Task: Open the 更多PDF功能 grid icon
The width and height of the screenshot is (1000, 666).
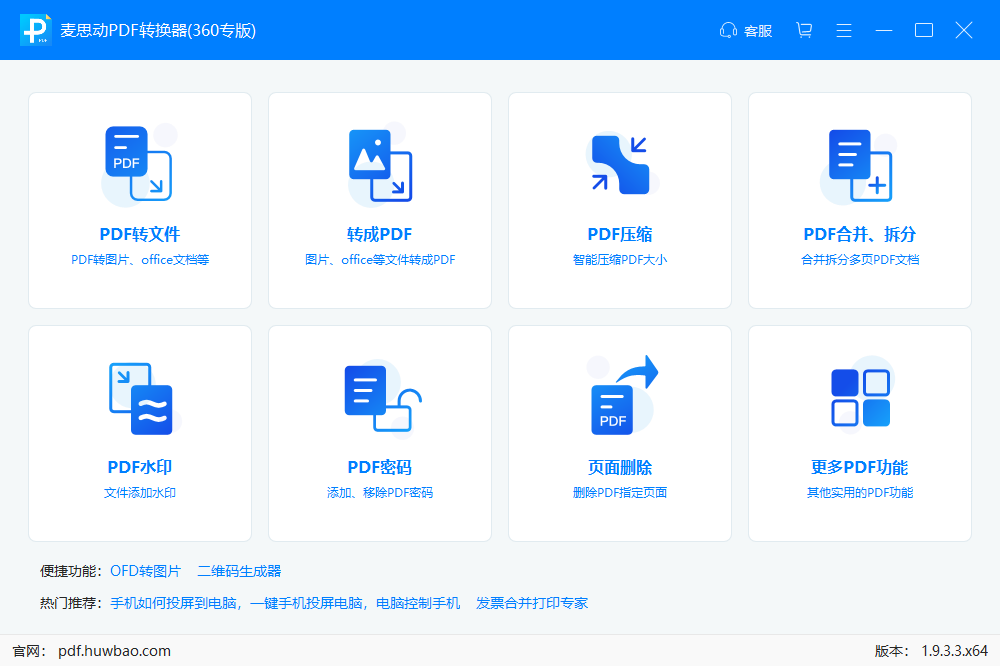Action: pos(859,398)
